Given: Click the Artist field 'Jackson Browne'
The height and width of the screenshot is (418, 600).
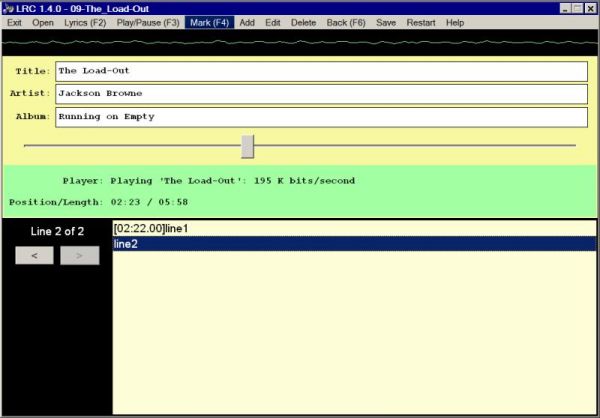Looking at the screenshot, I should coord(321,94).
